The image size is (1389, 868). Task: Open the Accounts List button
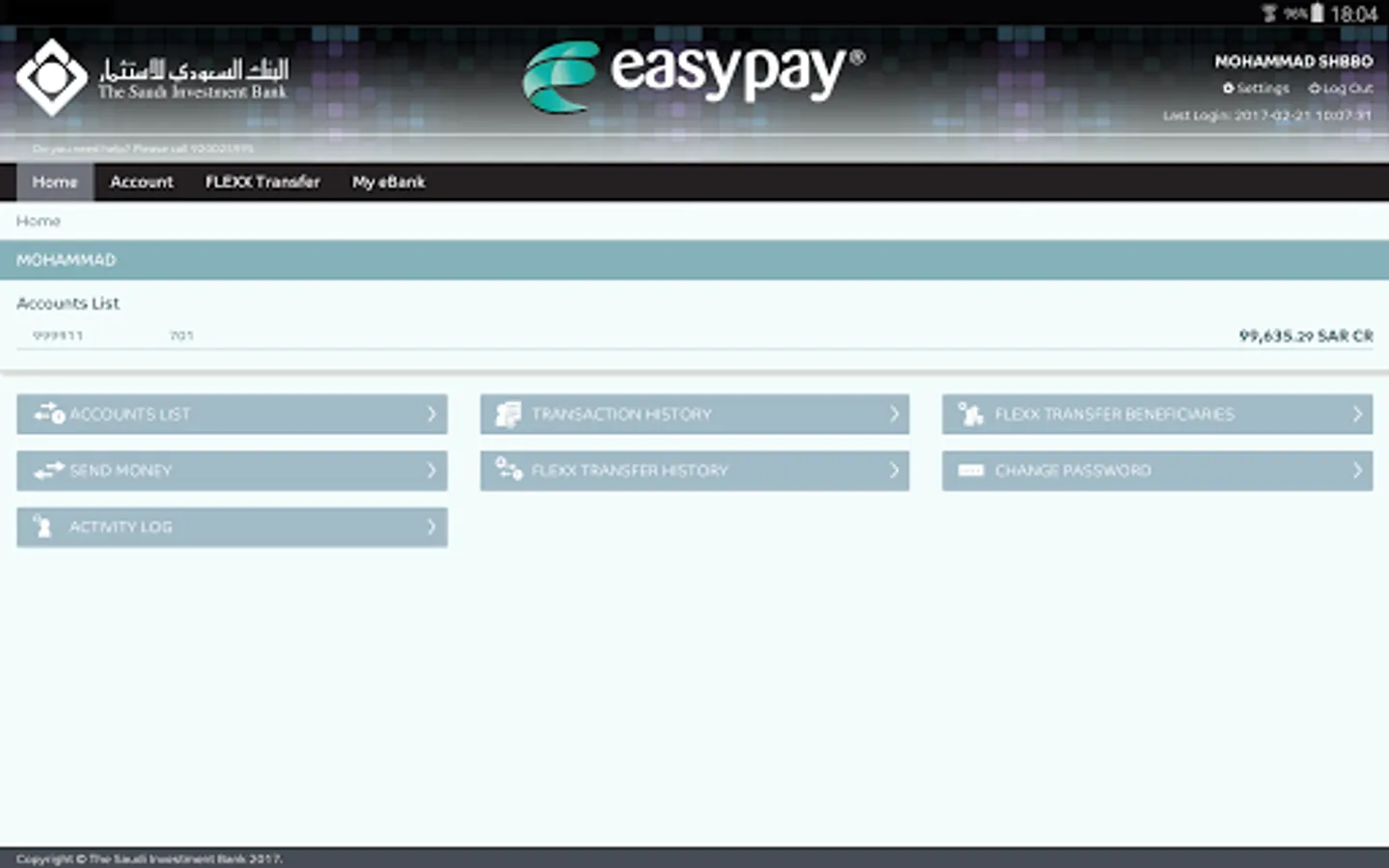[x=231, y=414]
